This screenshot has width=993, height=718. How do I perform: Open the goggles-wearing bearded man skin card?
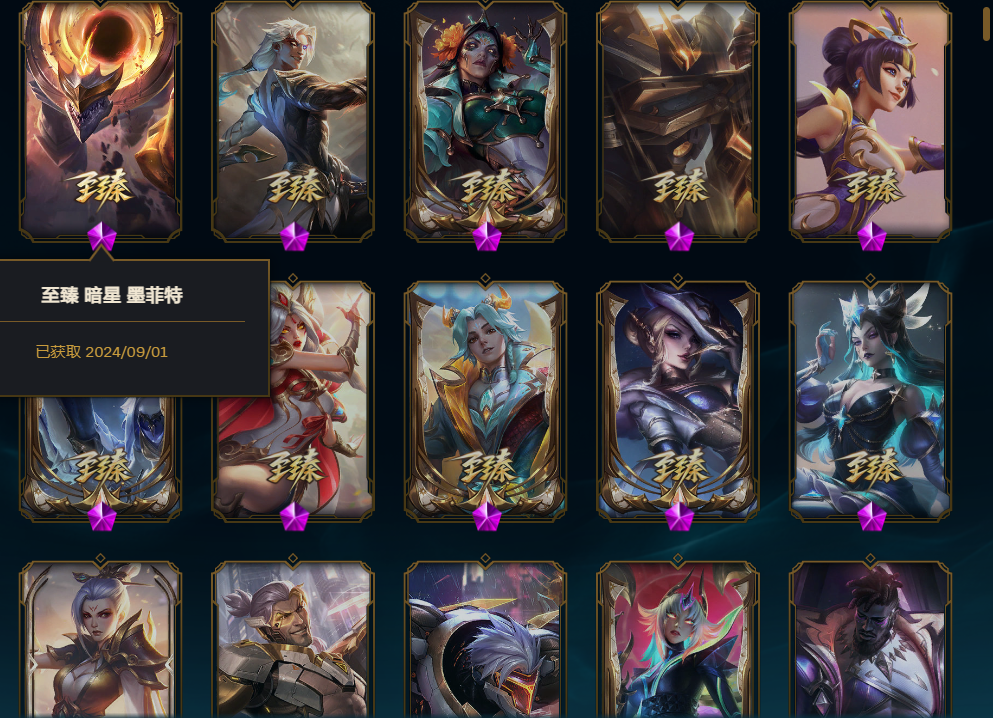tap(293, 639)
